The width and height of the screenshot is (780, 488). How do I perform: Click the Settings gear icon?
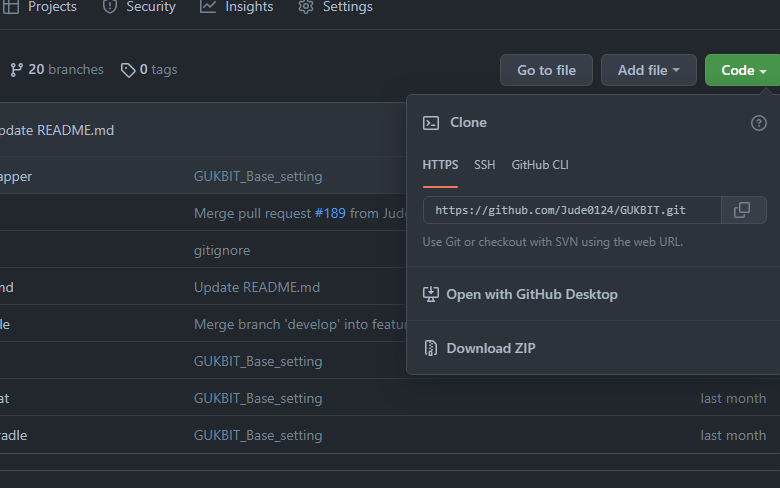click(306, 6)
